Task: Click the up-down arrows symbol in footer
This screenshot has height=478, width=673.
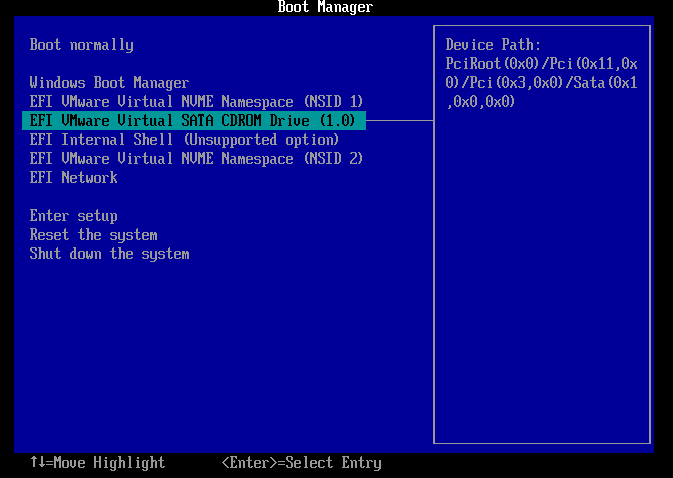Action: point(37,463)
